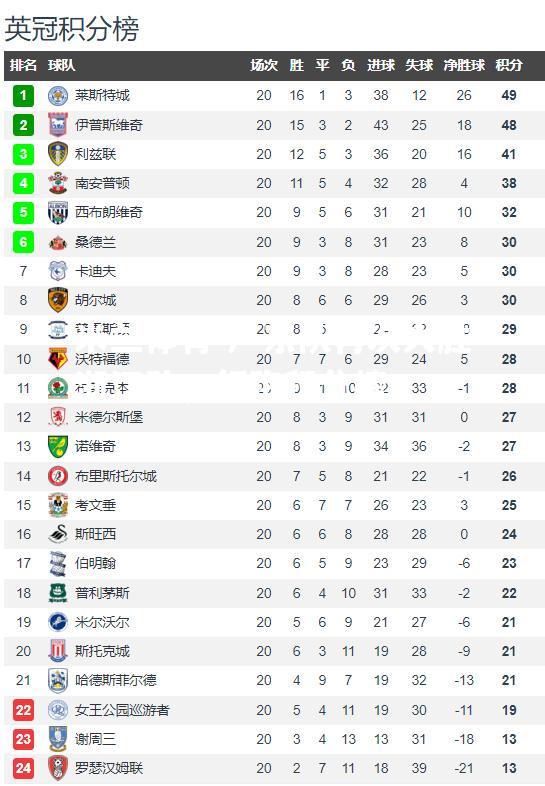This screenshot has width=545, height=786.
Task: Click the 西布朗维奇 club badge
Action: pyautogui.click(x=58, y=213)
